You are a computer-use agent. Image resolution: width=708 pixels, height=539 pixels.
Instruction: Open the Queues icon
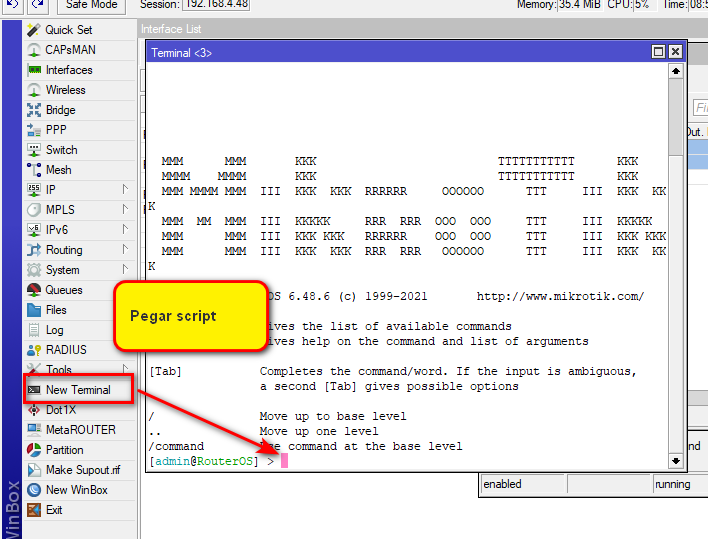point(34,290)
